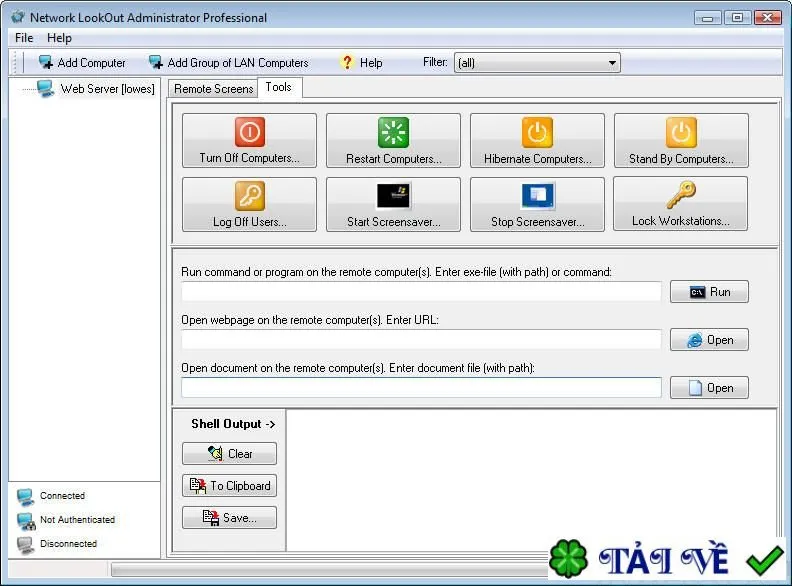The width and height of the screenshot is (792, 586).
Task: Click the Start Screensaver... label
Action: [393, 222]
